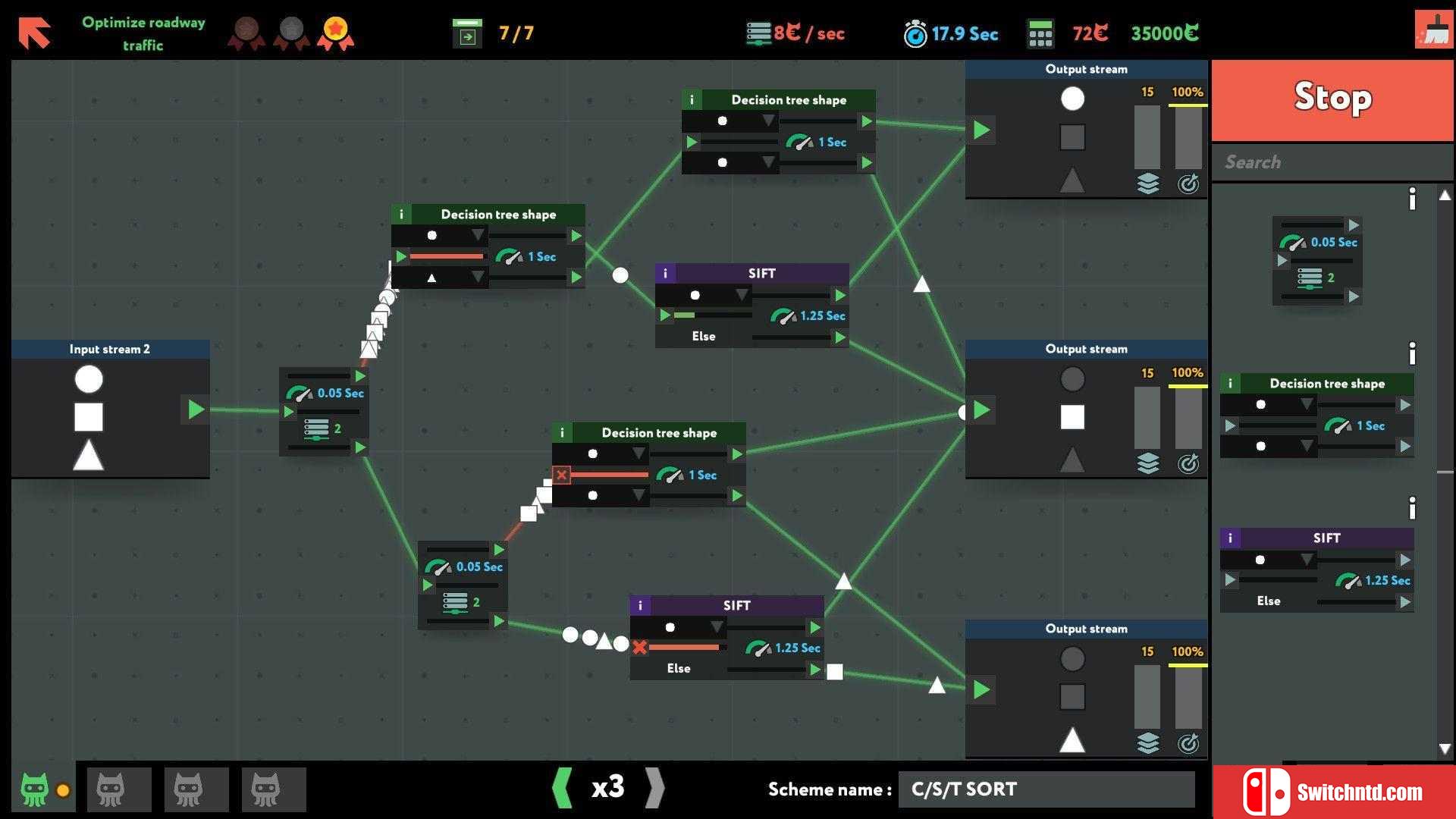Increase simulation speed with the right chevron
This screenshot has width=1456, height=819.
pyautogui.click(x=654, y=788)
